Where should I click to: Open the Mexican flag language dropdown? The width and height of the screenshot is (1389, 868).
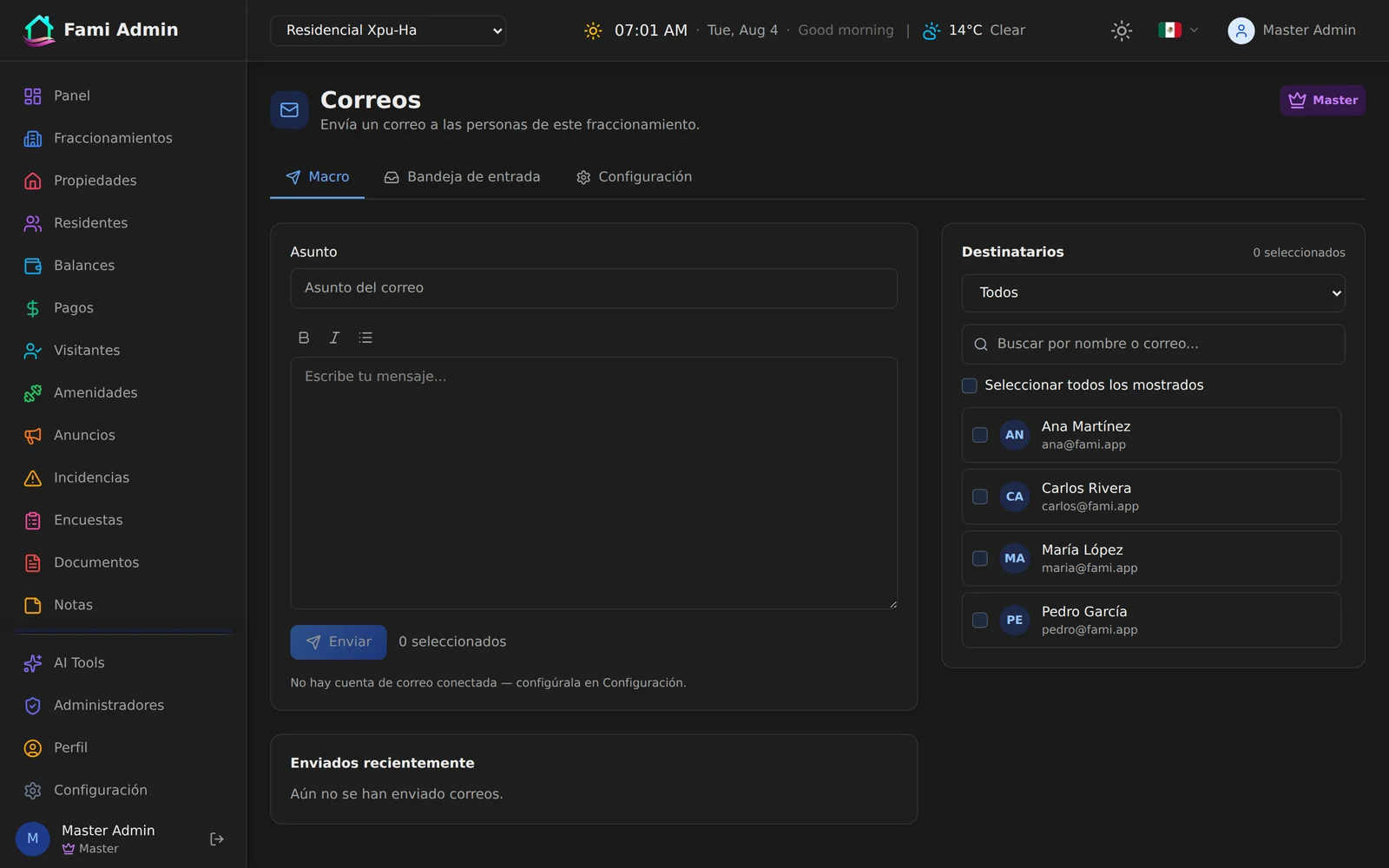(1178, 30)
